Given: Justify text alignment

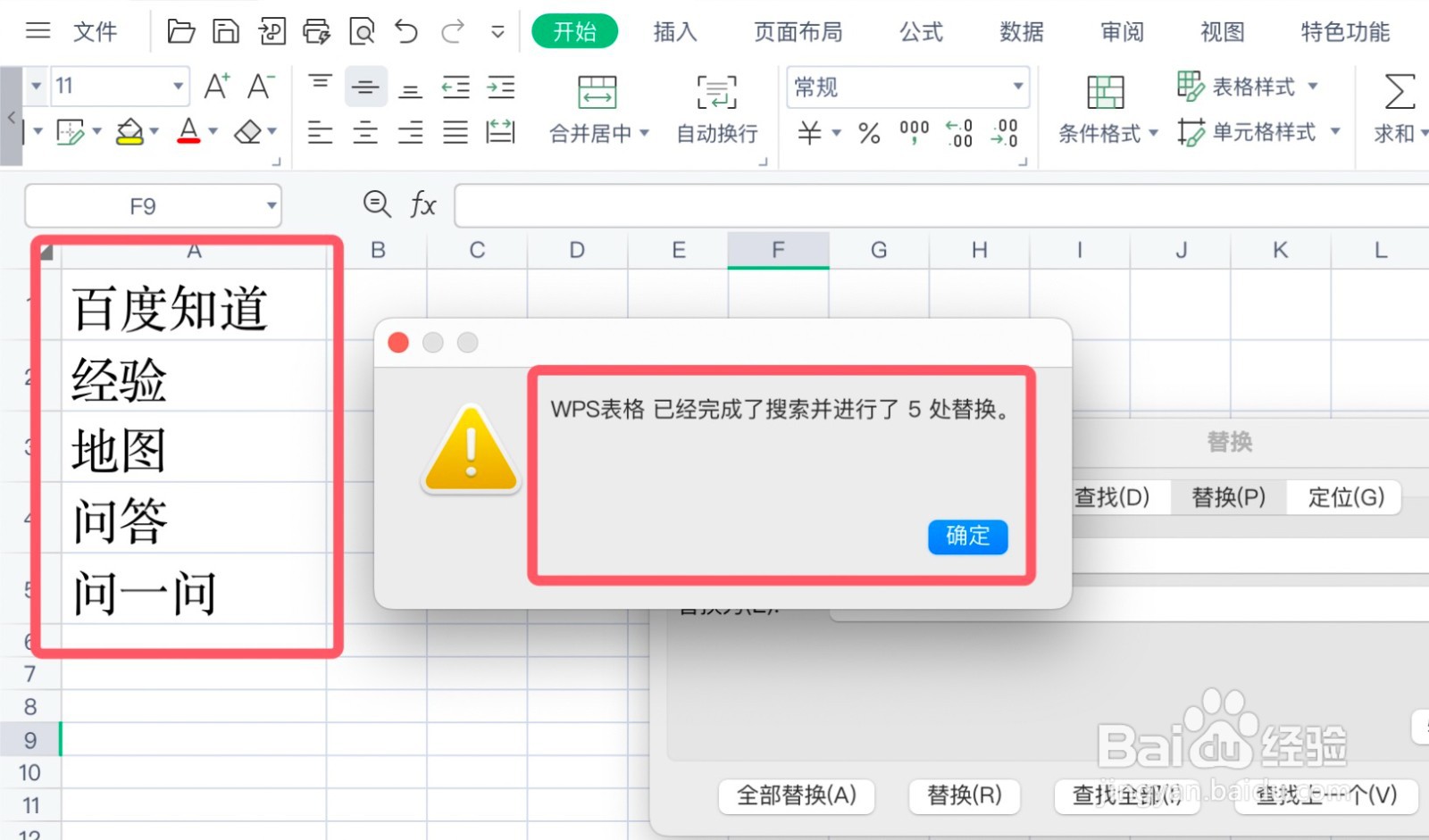Looking at the screenshot, I should (x=455, y=132).
